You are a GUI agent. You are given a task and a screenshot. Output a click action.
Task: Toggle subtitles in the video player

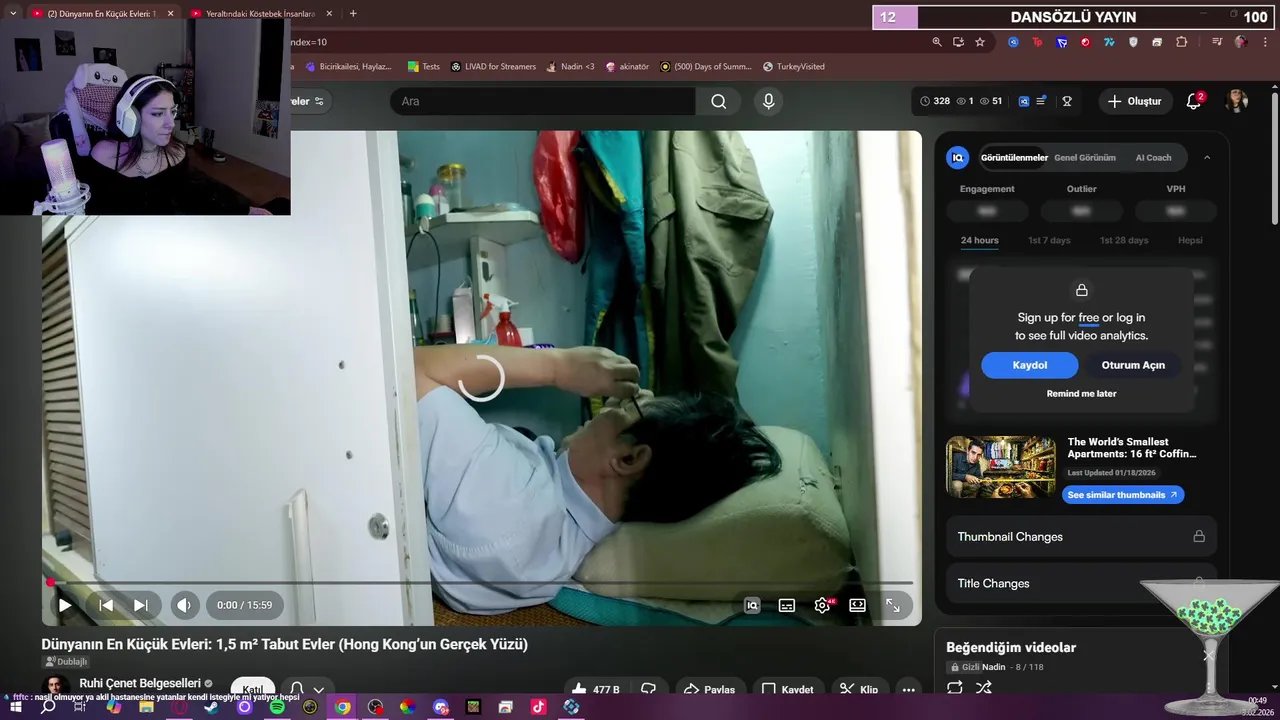pyautogui.click(x=787, y=605)
